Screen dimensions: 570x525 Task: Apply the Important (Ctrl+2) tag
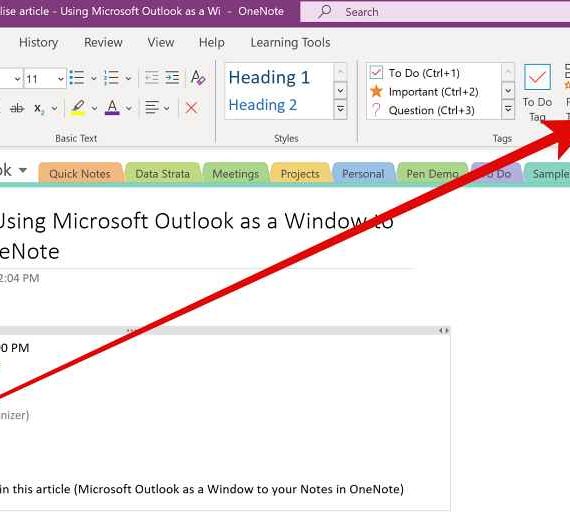pos(433,92)
